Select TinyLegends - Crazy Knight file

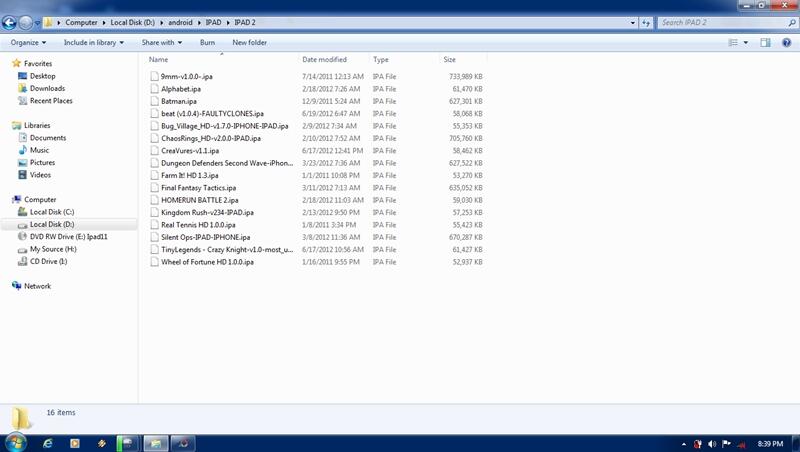(x=227, y=249)
